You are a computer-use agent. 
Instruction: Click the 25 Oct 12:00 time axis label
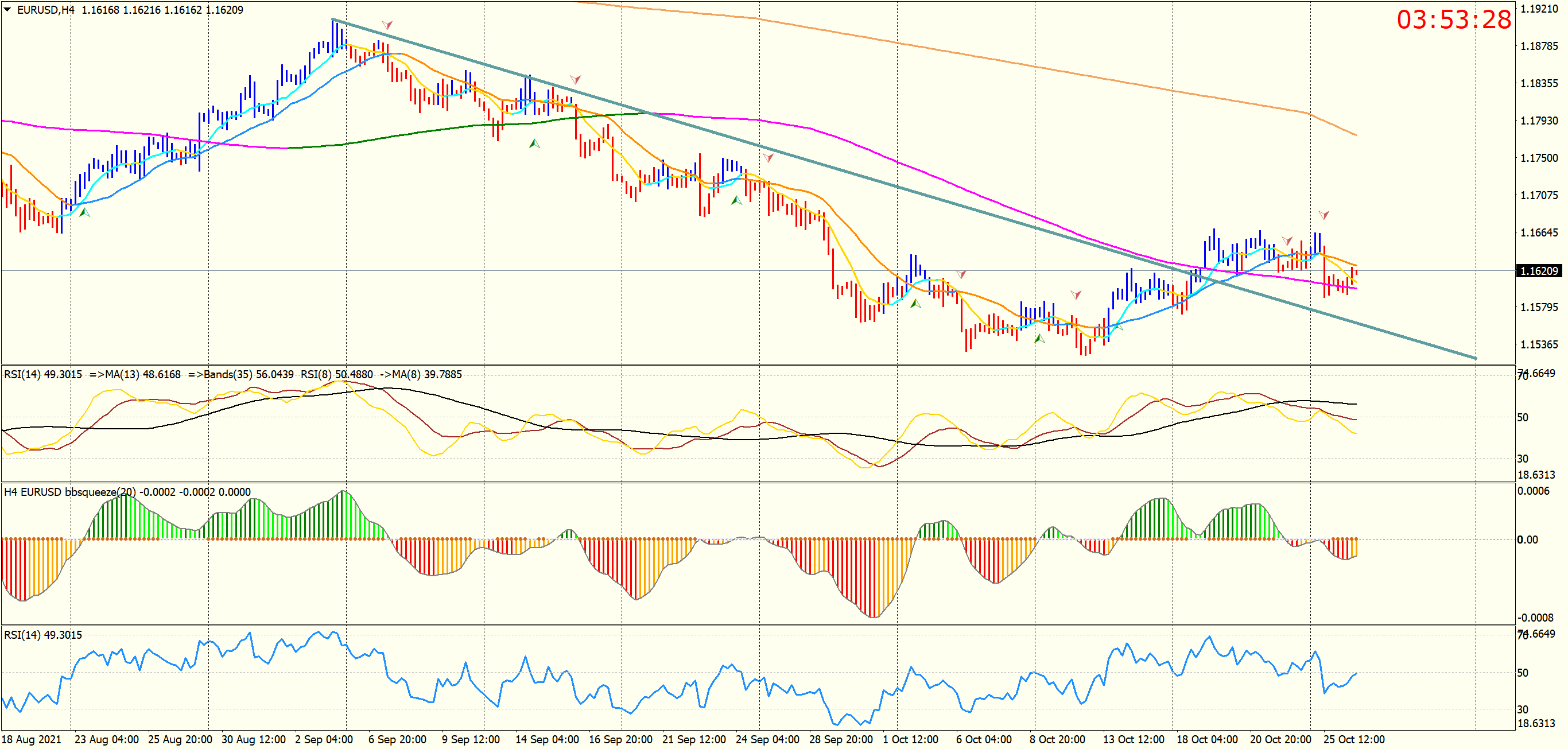tap(1354, 739)
